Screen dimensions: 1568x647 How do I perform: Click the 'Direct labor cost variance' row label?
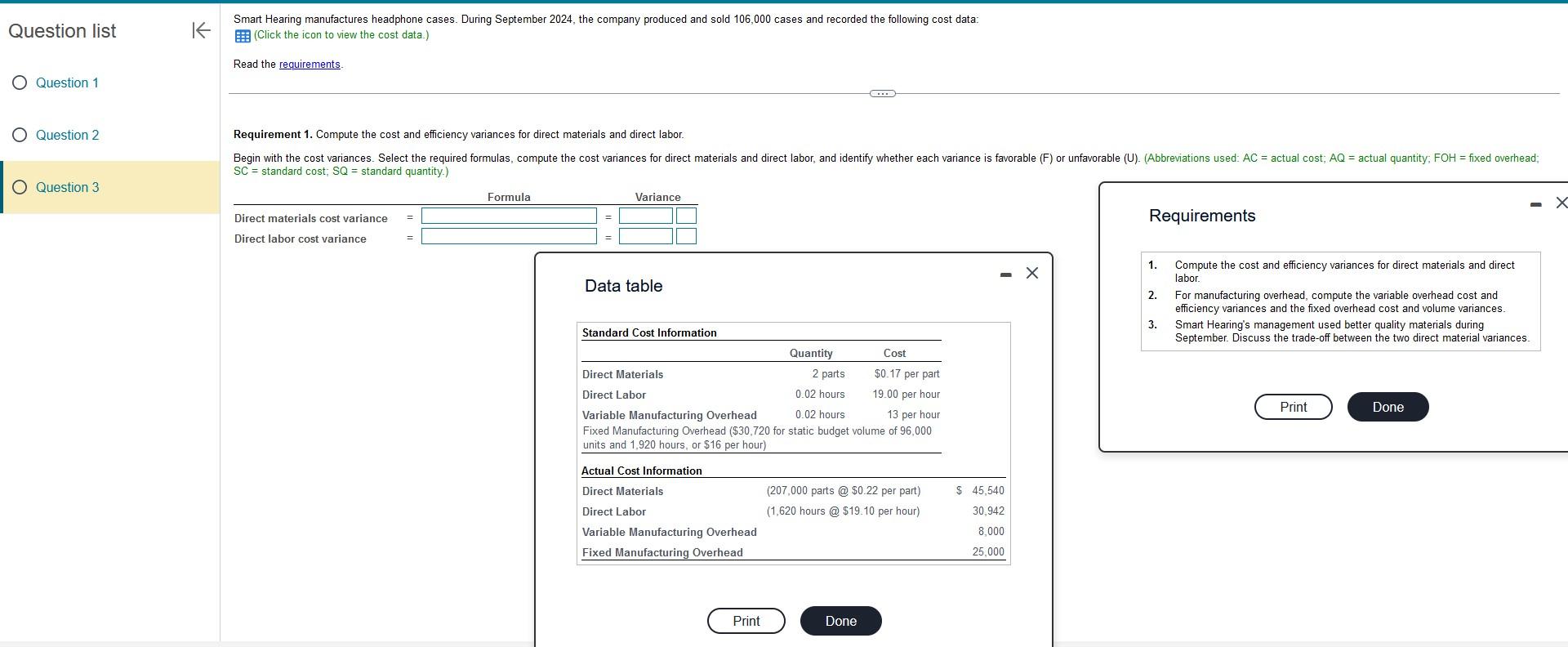click(301, 239)
